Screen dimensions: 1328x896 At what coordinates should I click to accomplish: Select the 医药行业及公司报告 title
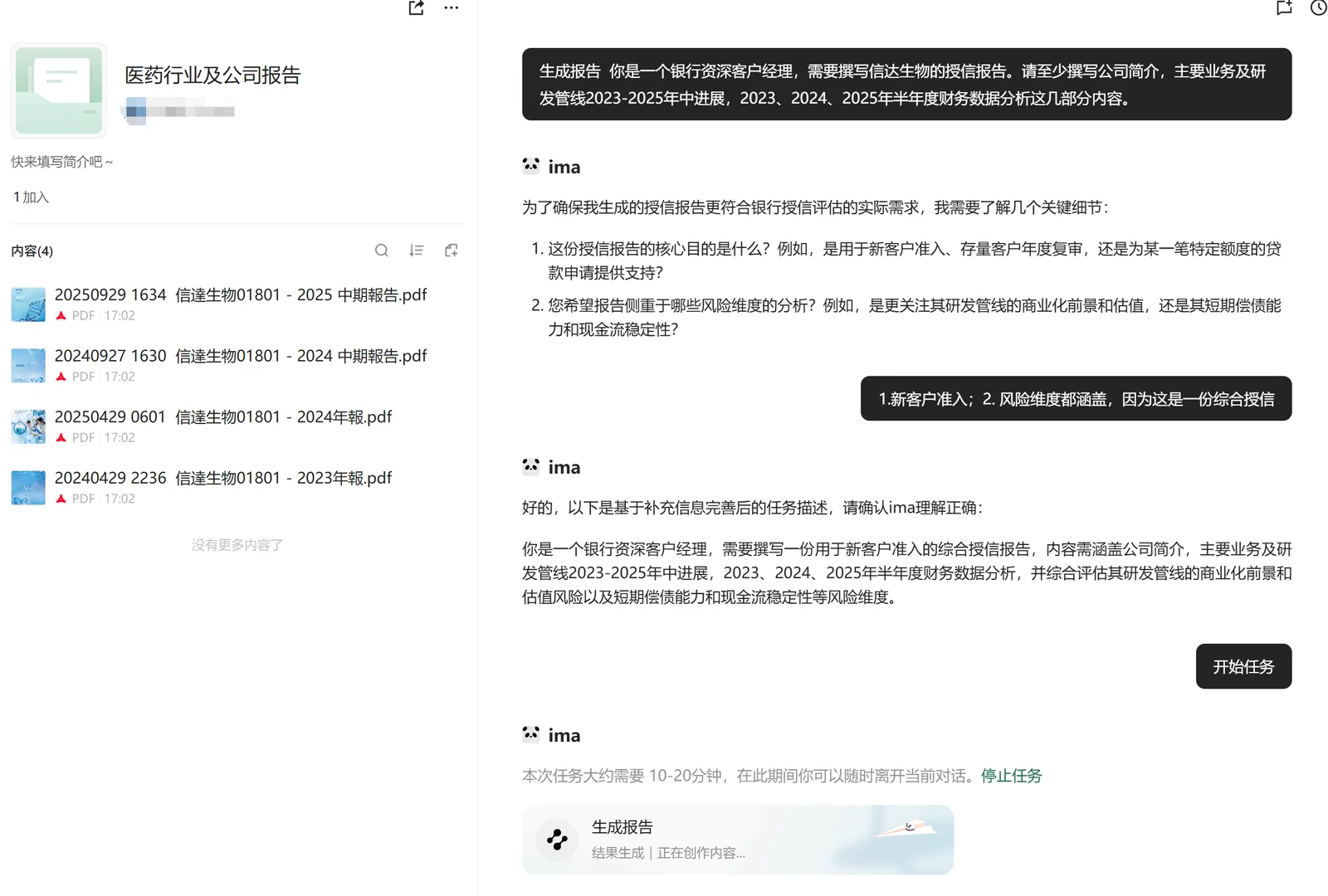pyautogui.click(x=212, y=75)
